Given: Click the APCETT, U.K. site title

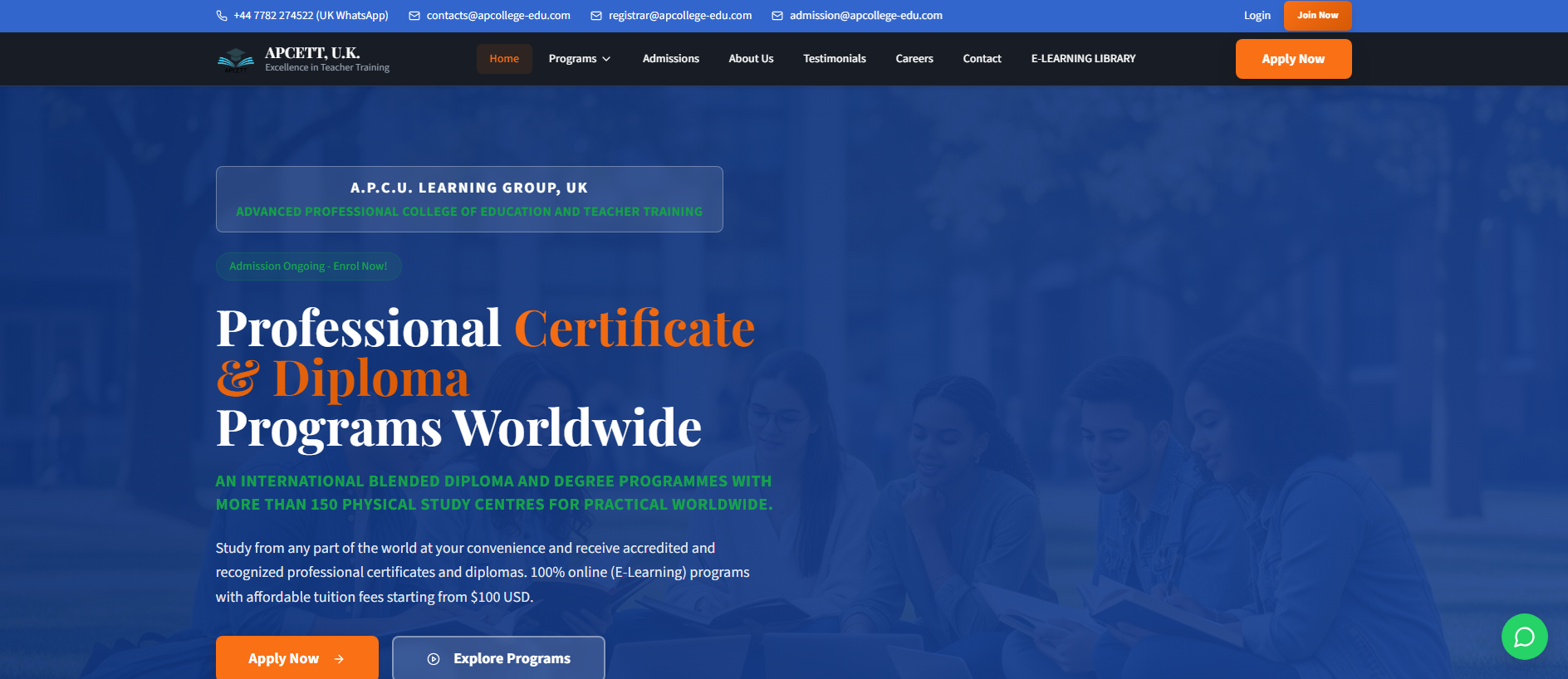Looking at the screenshot, I should [312, 53].
